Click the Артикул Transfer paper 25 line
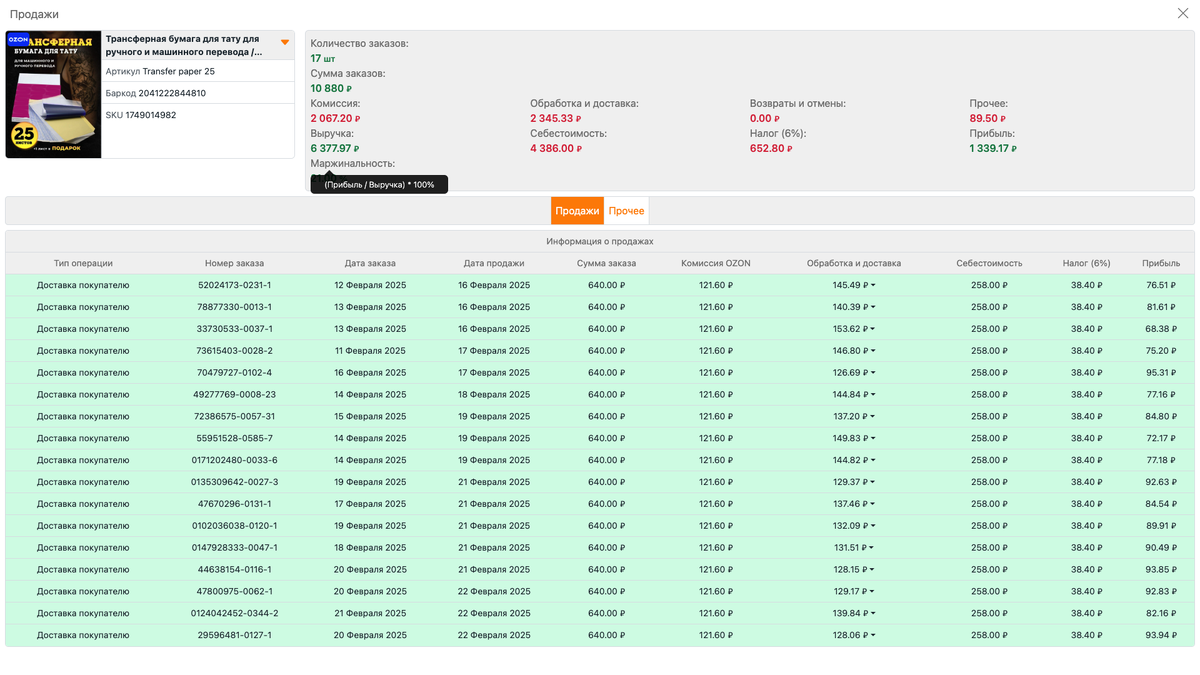The width and height of the screenshot is (1200, 675). pyautogui.click(x=160, y=71)
